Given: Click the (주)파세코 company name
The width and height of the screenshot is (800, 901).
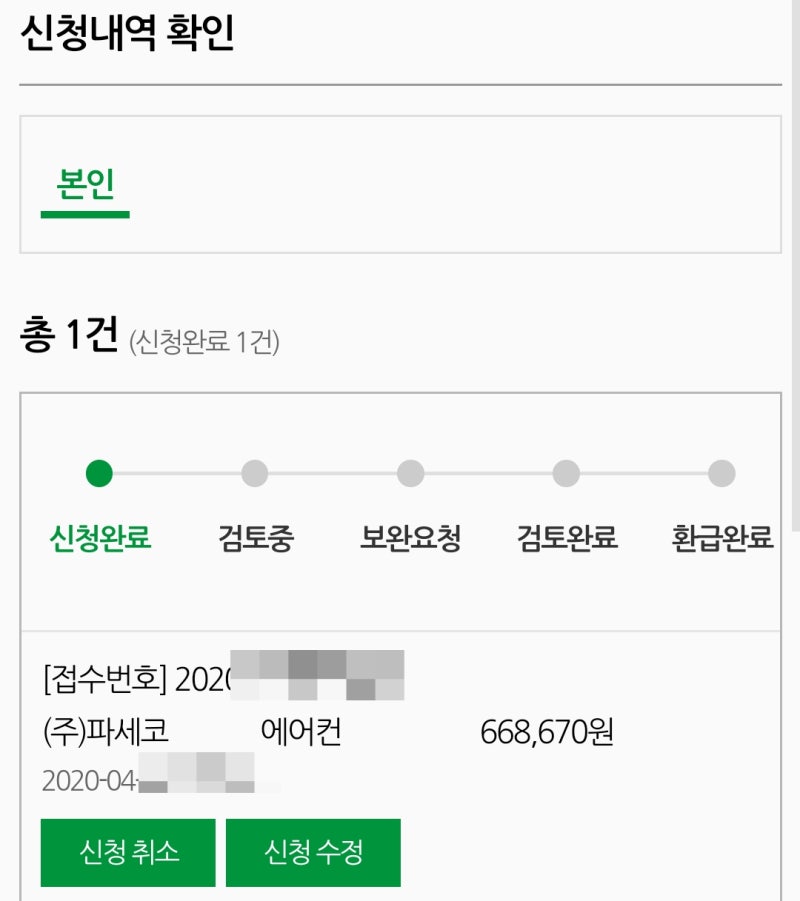Looking at the screenshot, I should point(106,731).
